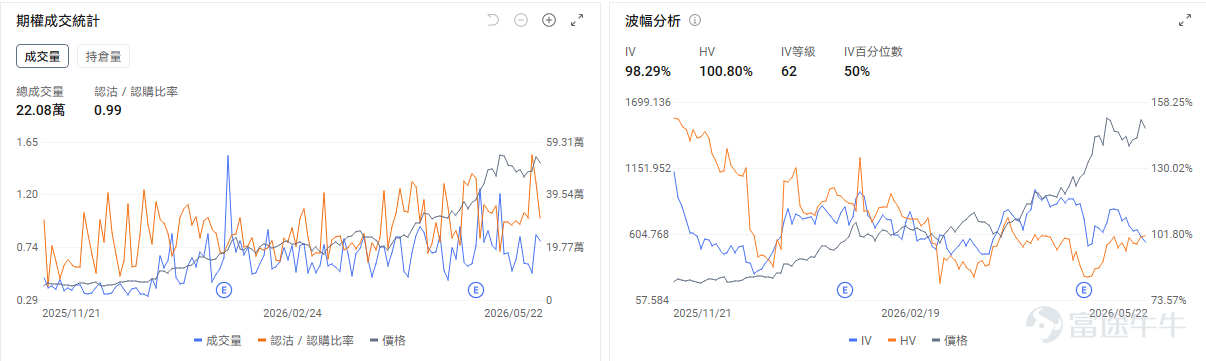Click second earnings E marker in volatility chart
The image size is (1206, 361).
1083,290
